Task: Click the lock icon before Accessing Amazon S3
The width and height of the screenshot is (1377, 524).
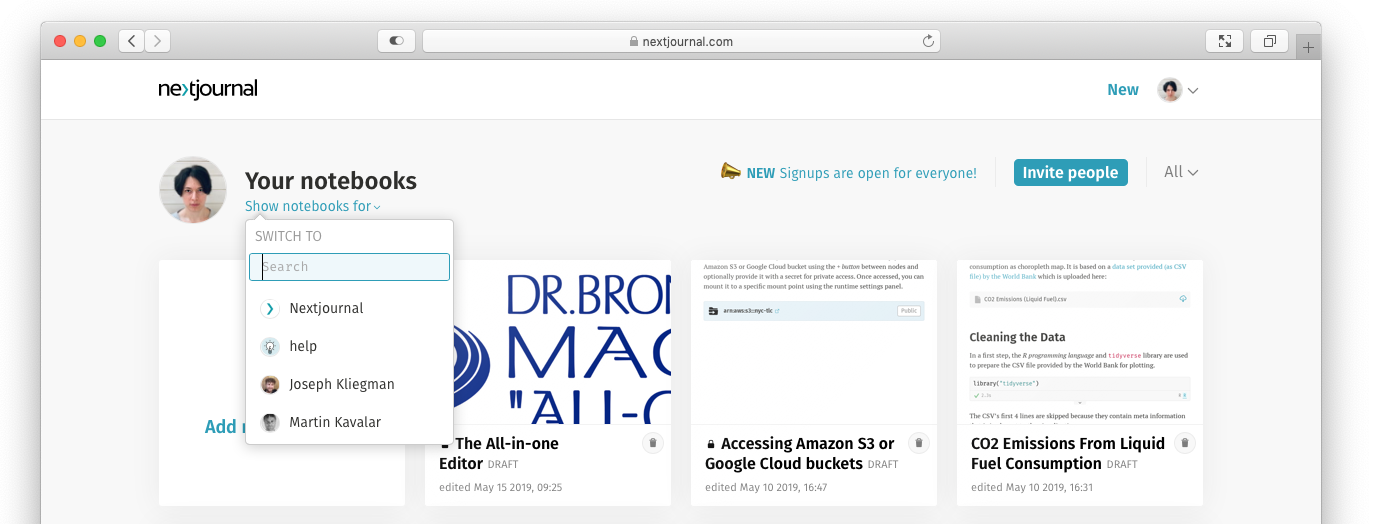Action: [711, 444]
